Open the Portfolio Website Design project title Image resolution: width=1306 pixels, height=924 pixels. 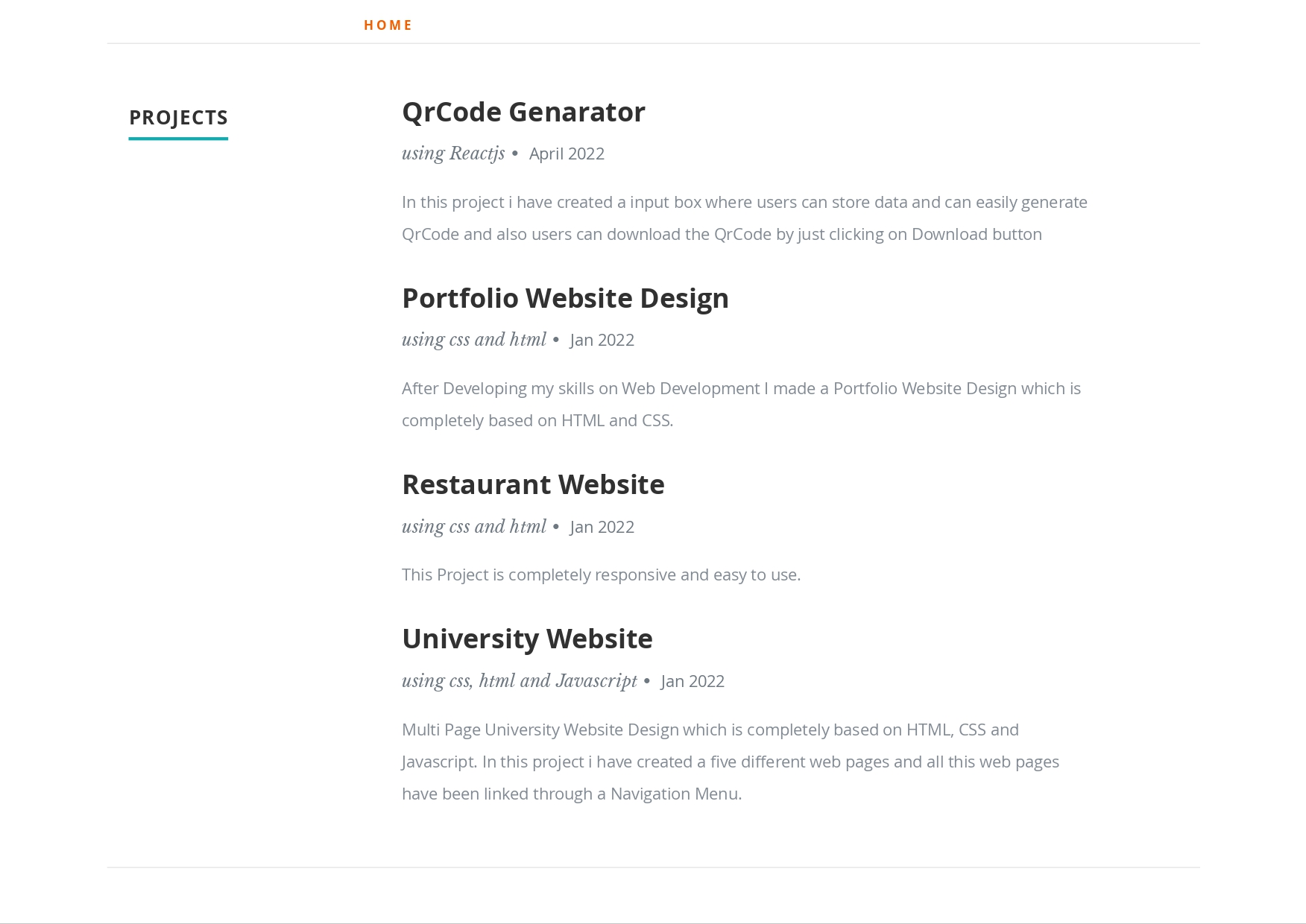coord(564,297)
